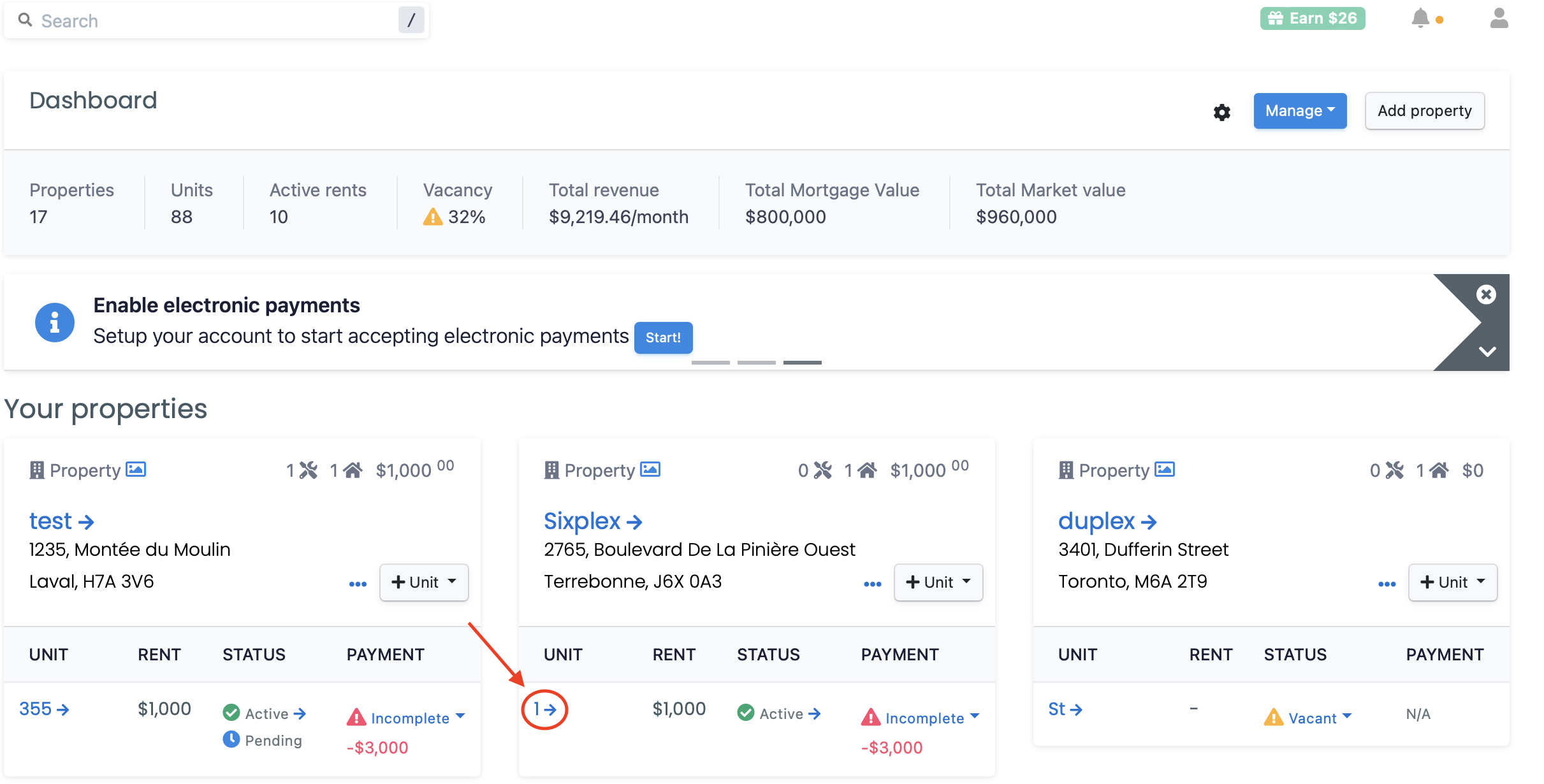Open unit 355 link
Screen dimensions: 1544x784
pos(44,709)
